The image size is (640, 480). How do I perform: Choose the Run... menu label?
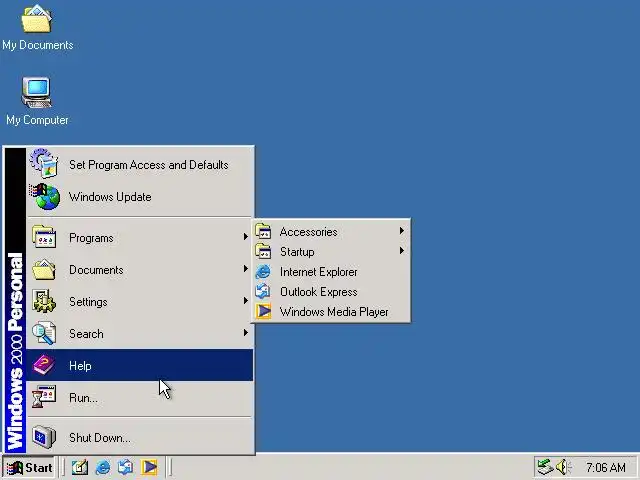(x=83, y=398)
